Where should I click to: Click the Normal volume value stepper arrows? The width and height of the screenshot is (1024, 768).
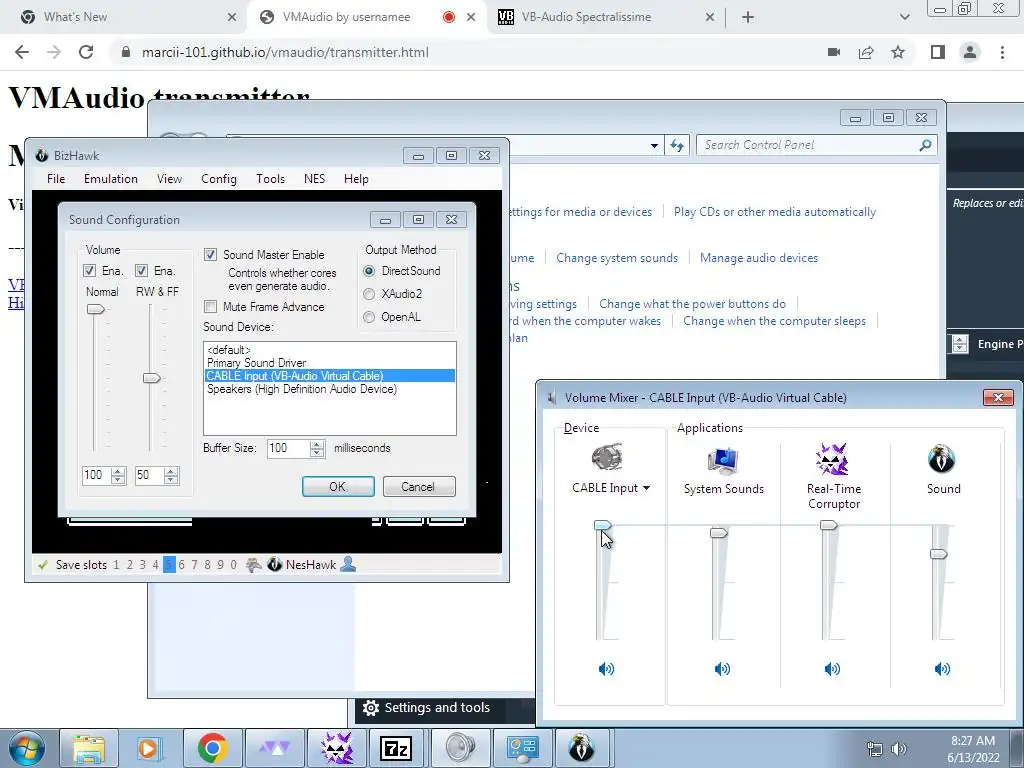[118, 475]
